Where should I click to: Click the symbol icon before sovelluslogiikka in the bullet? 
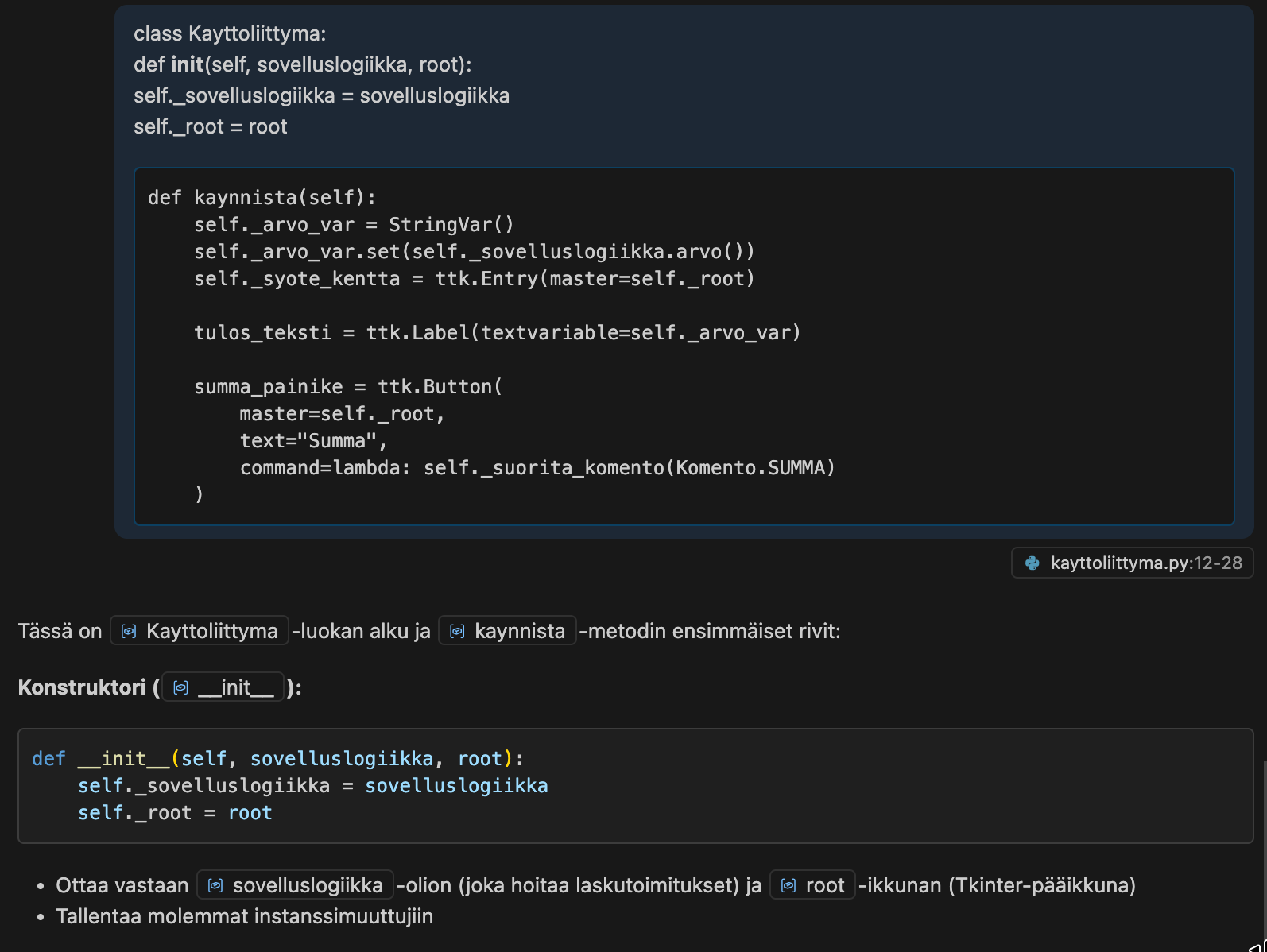point(215,885)
